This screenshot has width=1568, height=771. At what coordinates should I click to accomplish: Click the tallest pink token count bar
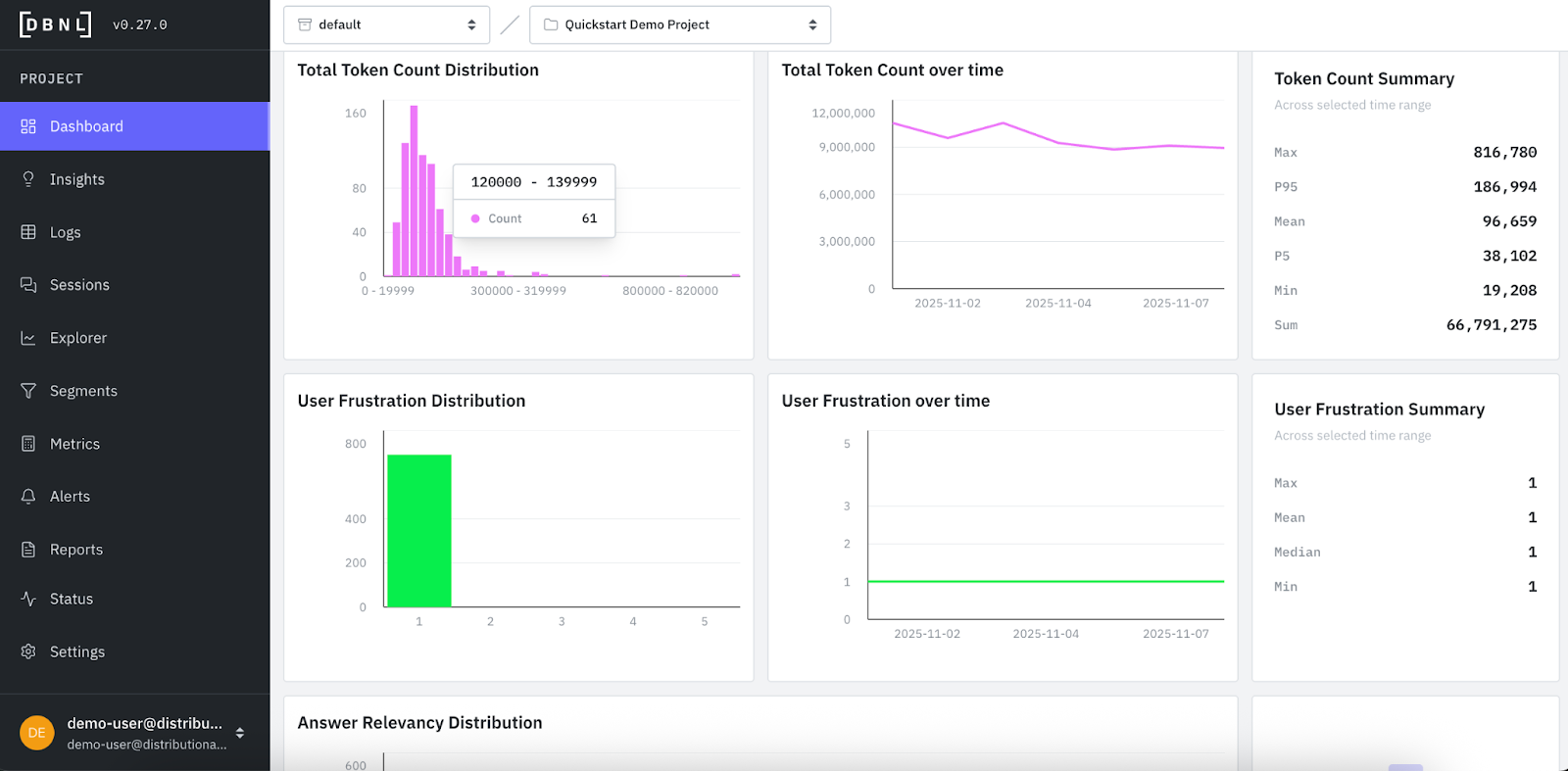[415, 190]
